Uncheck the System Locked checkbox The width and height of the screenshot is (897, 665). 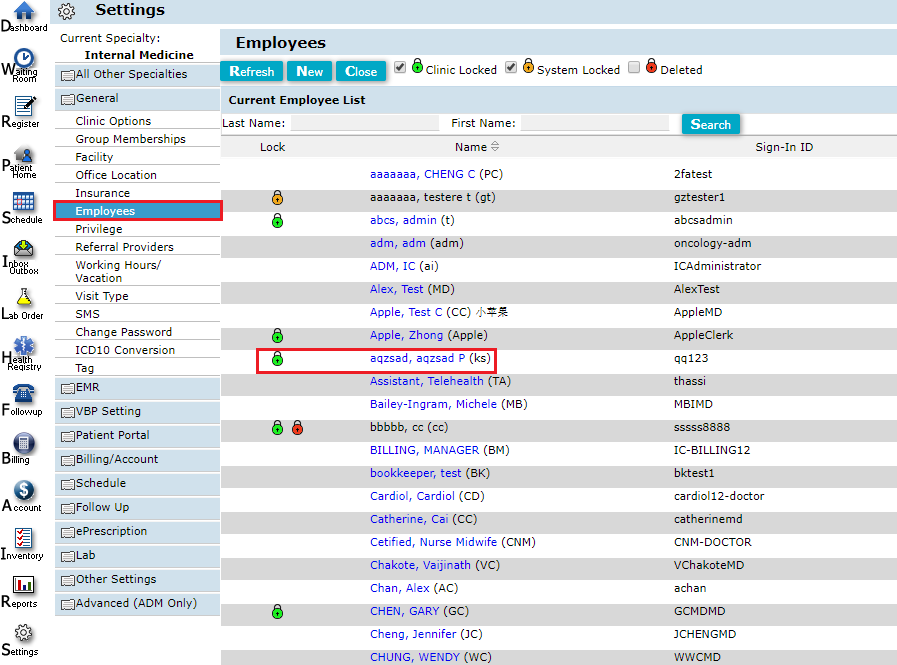click(509, 67)
